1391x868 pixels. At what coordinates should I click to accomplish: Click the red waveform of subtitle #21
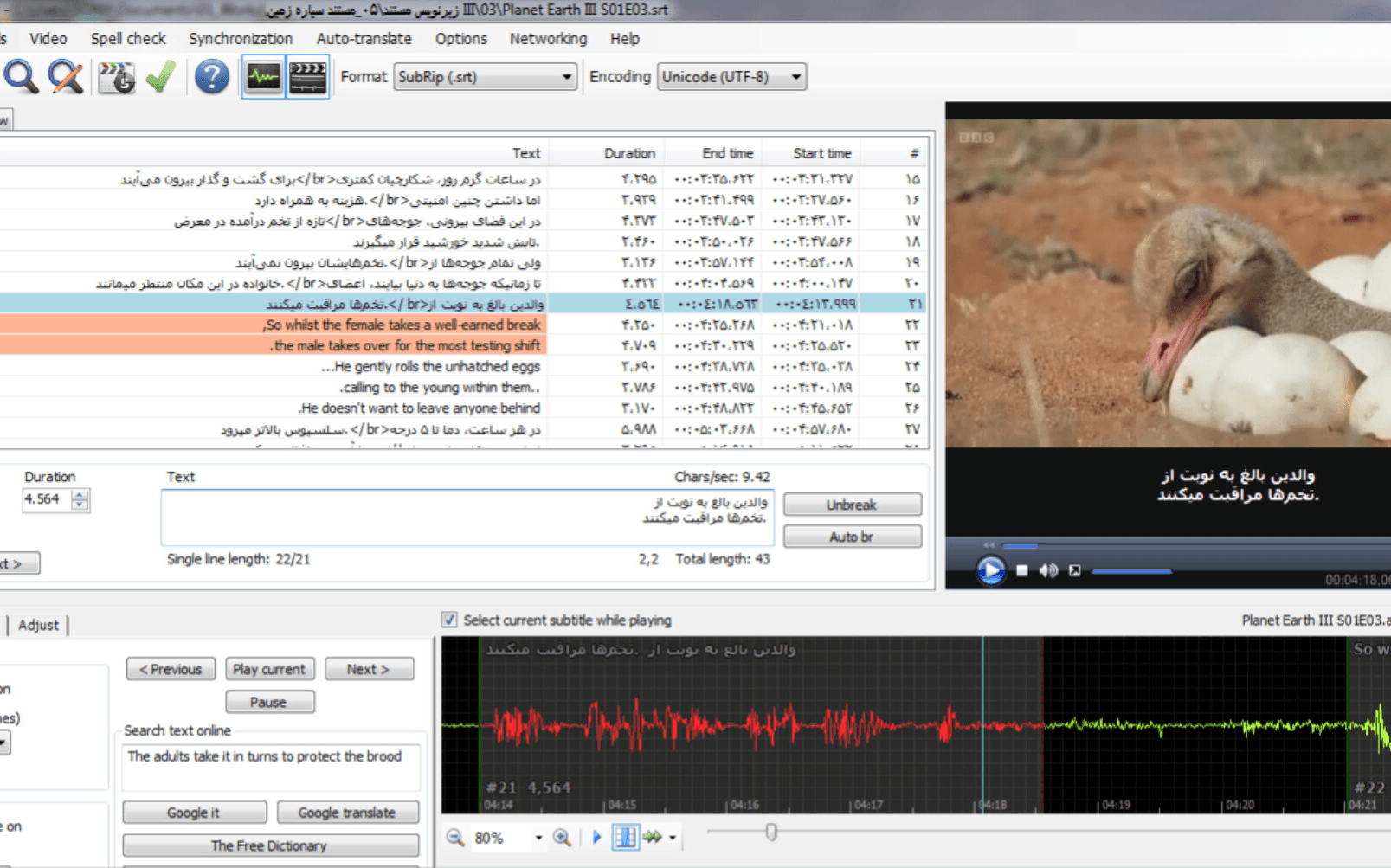click(x=760, y=724)
